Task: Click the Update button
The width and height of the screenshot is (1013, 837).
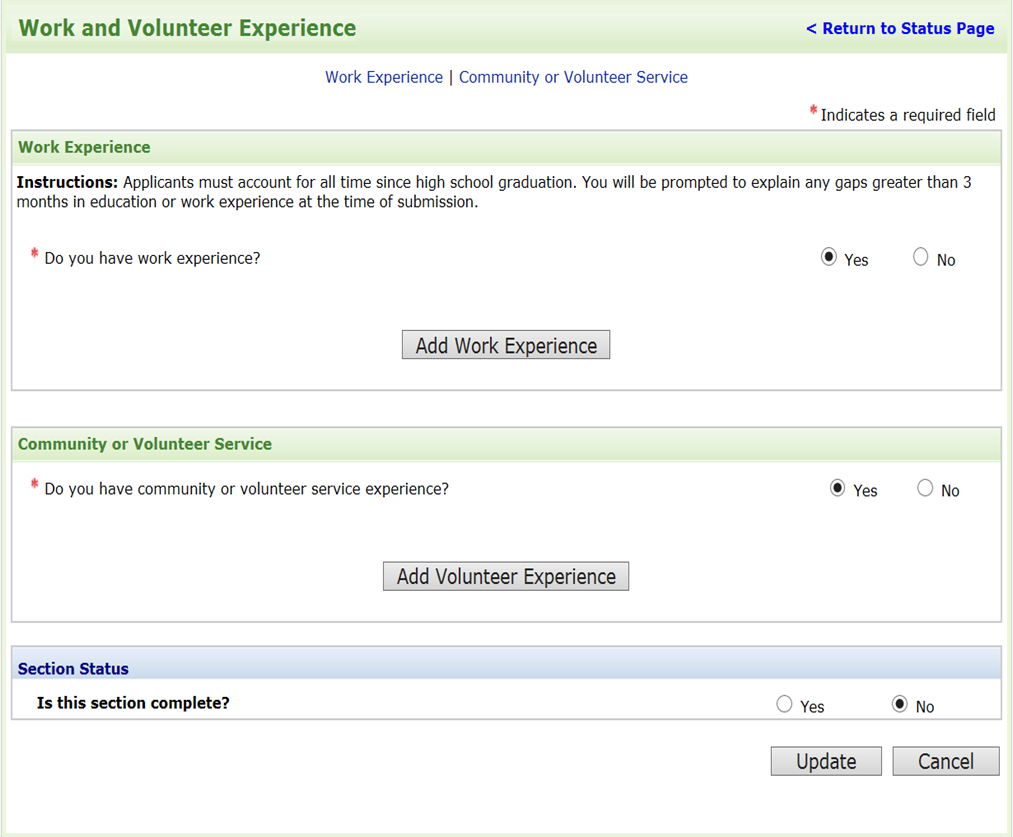Action: [826, 761]
